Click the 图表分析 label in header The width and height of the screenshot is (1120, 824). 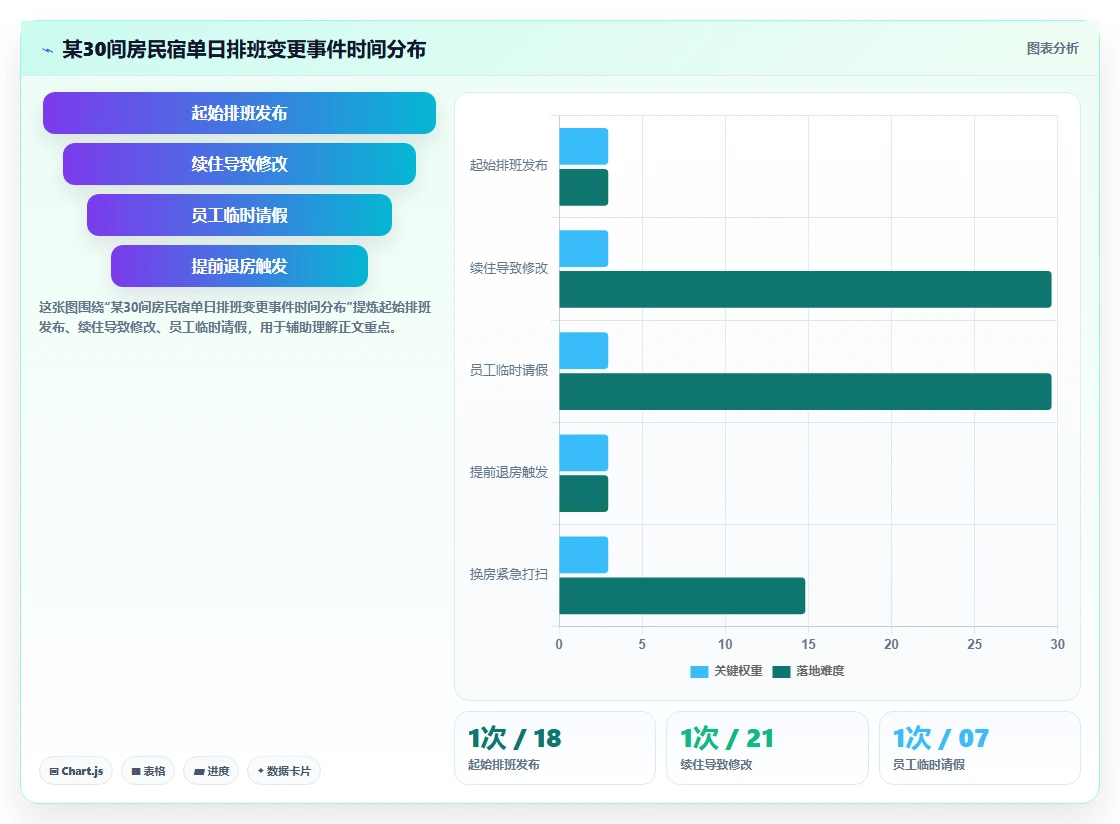(1052, 49)
